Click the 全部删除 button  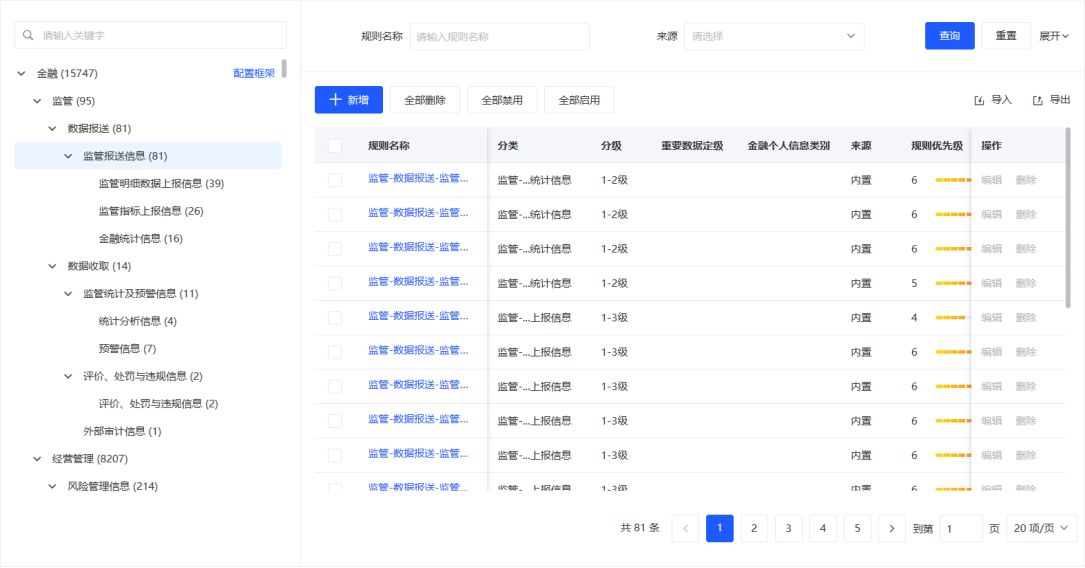[425, 100]
